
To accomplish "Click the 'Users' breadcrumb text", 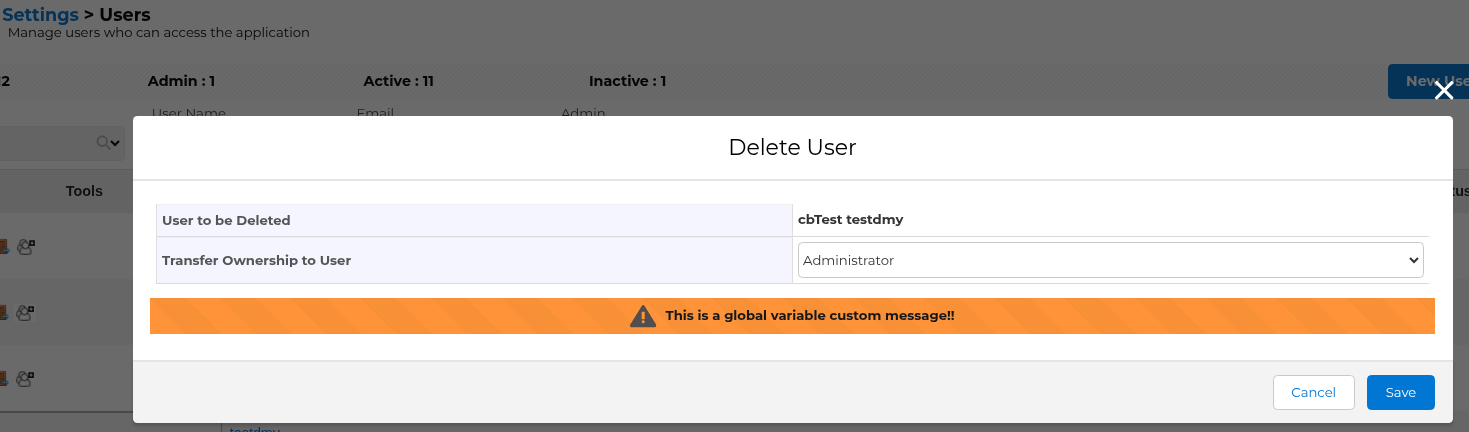I will point(125,15).
